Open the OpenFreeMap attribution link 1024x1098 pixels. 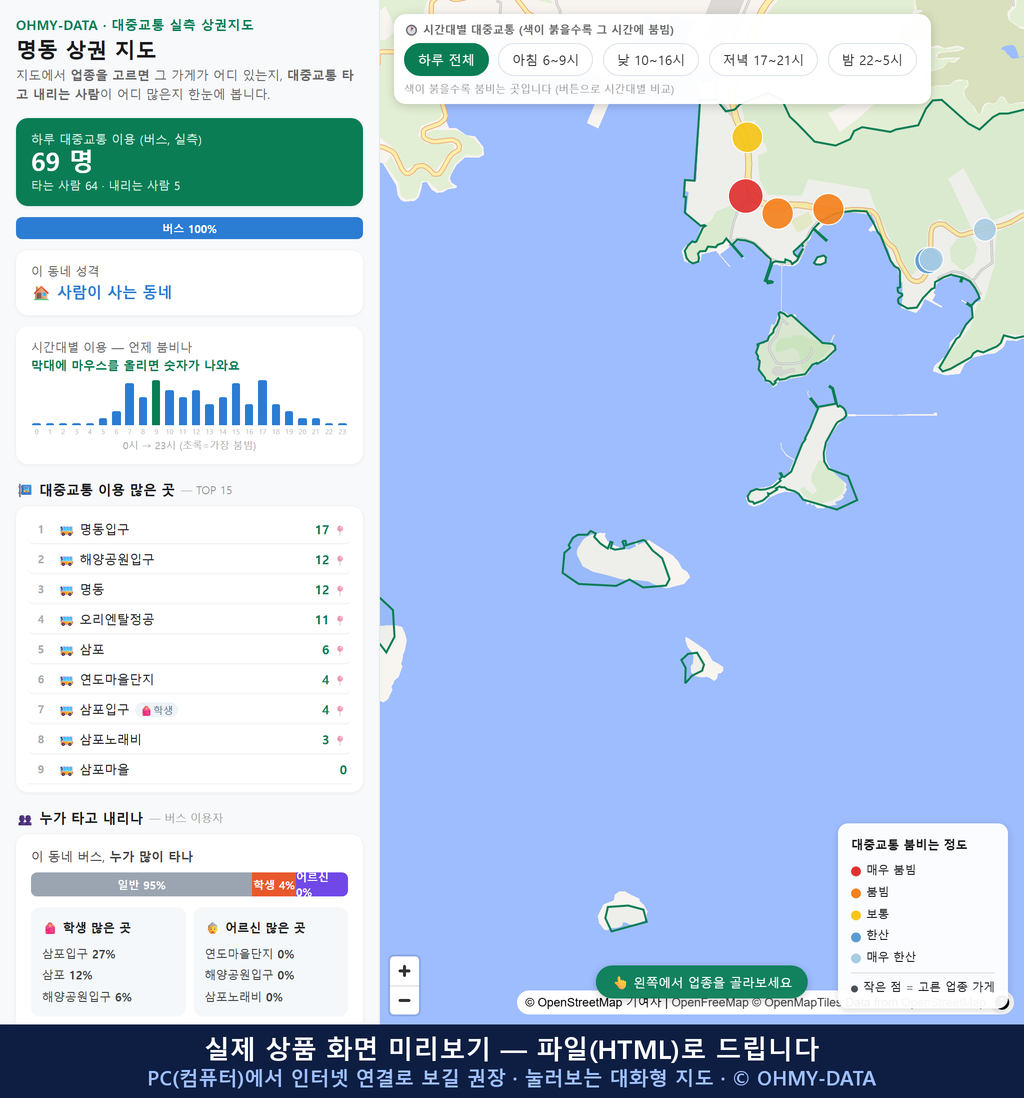click(x=710, y=1003)
